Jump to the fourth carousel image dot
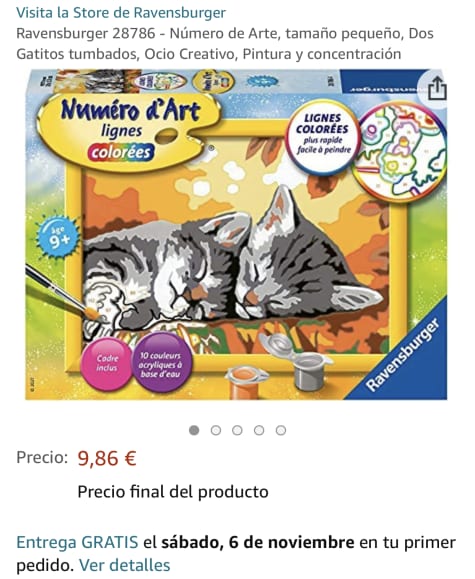The height and width of the screenshot is (579, 475). click(x=259, y=430)
